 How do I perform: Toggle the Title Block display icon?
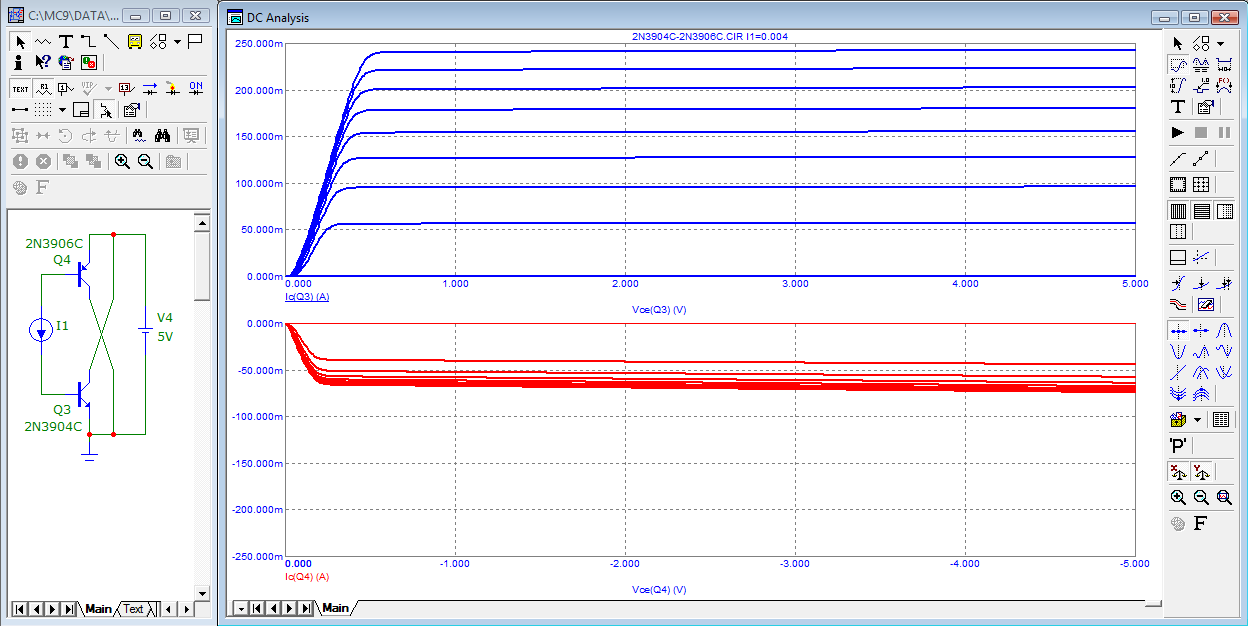coord(82,109)
